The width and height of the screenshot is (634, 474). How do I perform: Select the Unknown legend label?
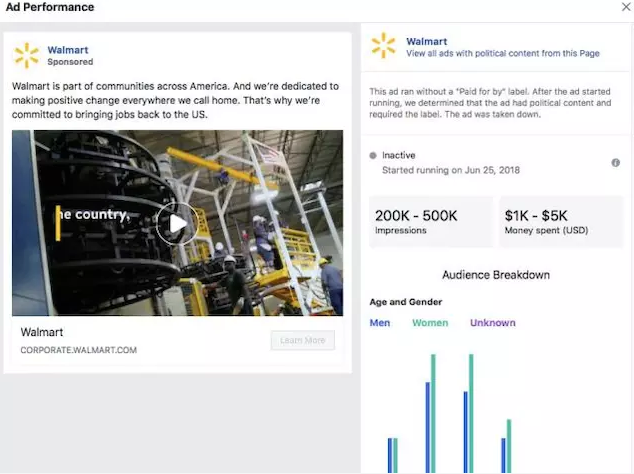click(x=492, y=323)
